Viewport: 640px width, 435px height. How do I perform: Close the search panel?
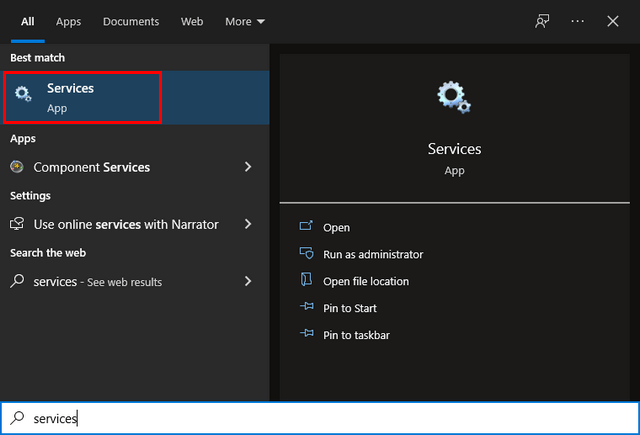[x=613, y=21]
